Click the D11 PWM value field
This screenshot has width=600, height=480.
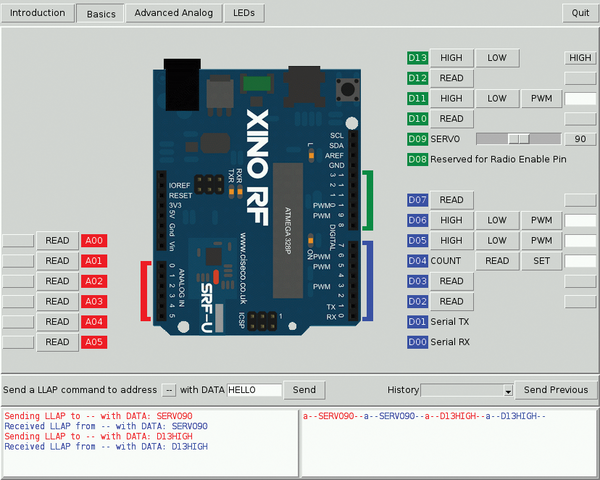[x=580, y=98]
